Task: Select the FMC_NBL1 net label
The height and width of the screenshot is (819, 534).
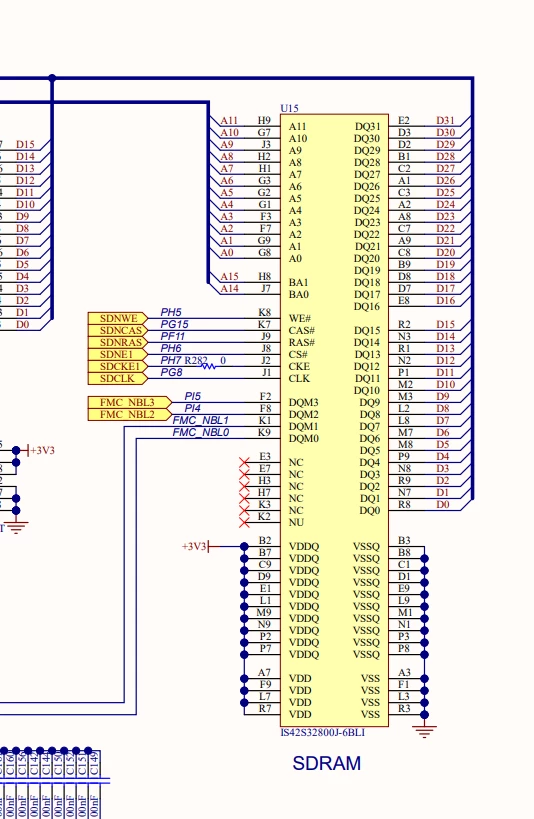Action: (x=201, y=420)
